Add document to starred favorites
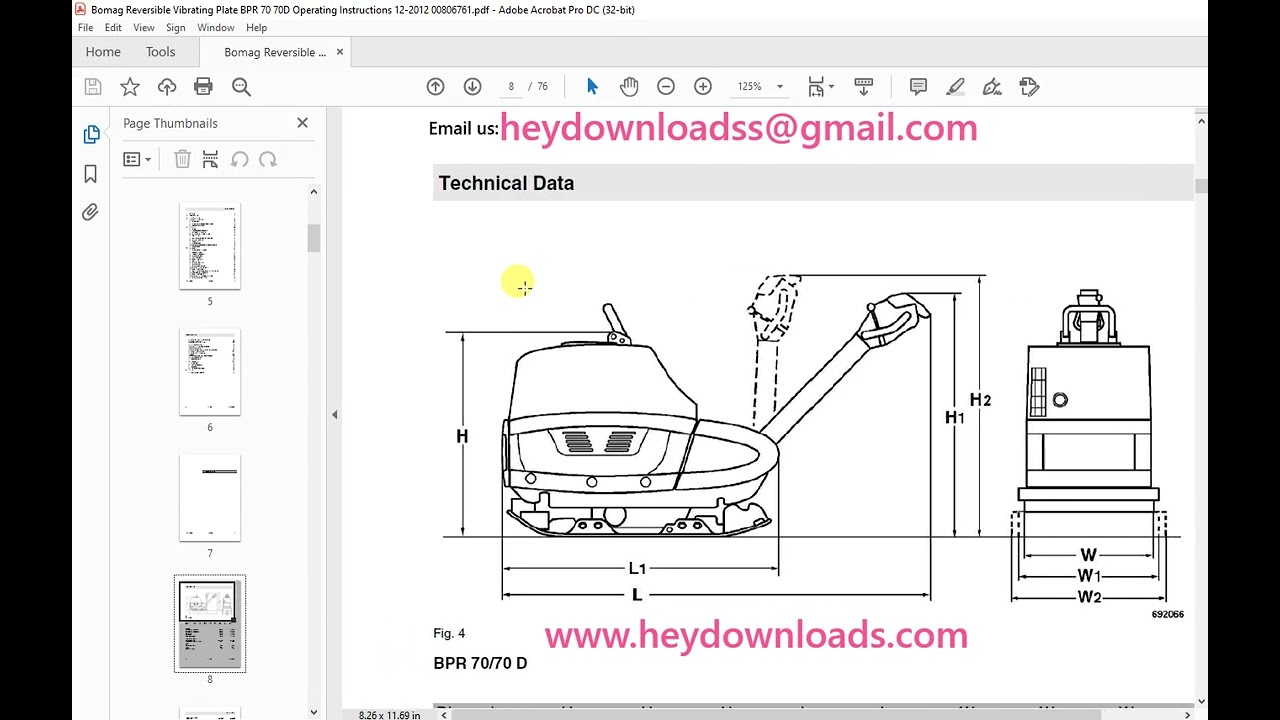Image resolution: width=1280 pixels, height=720 pixels. pos(130,87)
